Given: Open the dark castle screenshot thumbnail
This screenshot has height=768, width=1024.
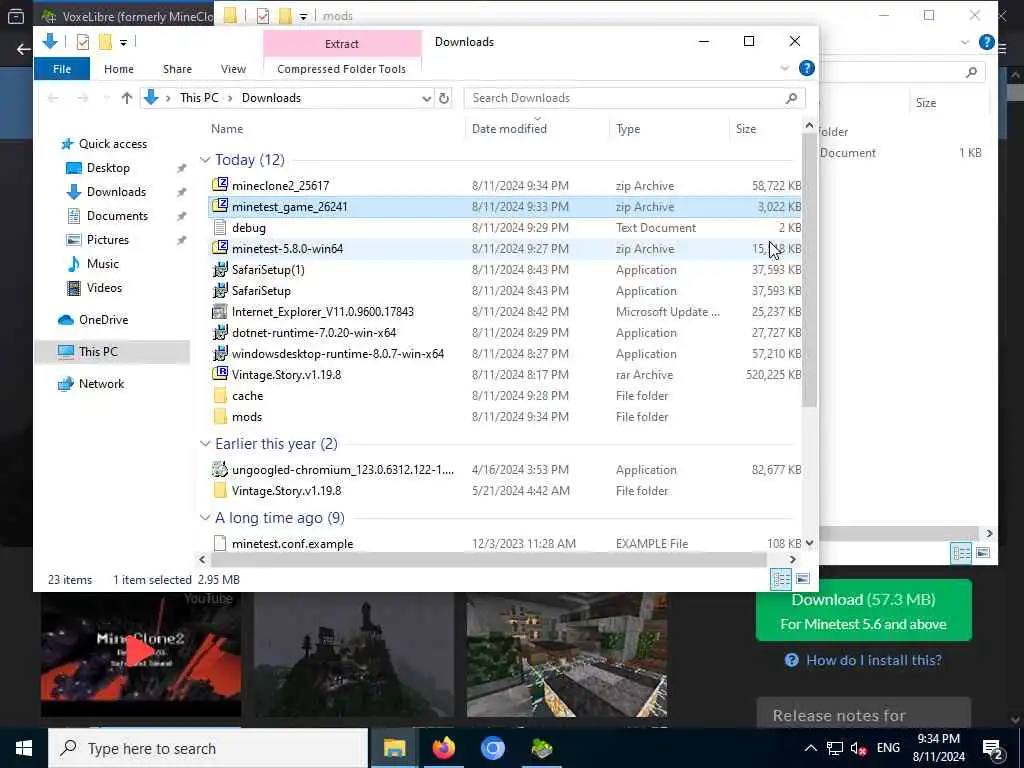Looking at the screenshot, I should coord(353,655).
